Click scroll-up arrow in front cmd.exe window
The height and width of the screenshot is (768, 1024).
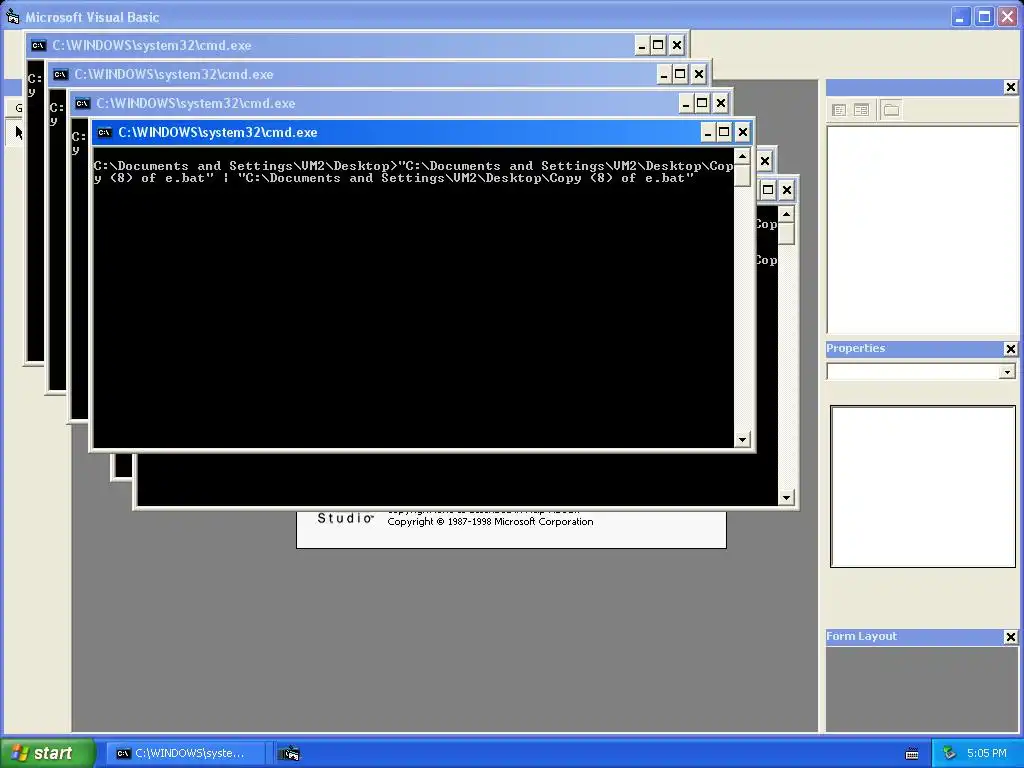tap(742, 157)
